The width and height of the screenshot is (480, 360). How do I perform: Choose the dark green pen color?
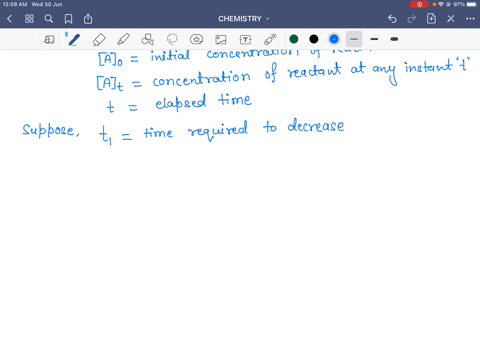pos(294,39)
